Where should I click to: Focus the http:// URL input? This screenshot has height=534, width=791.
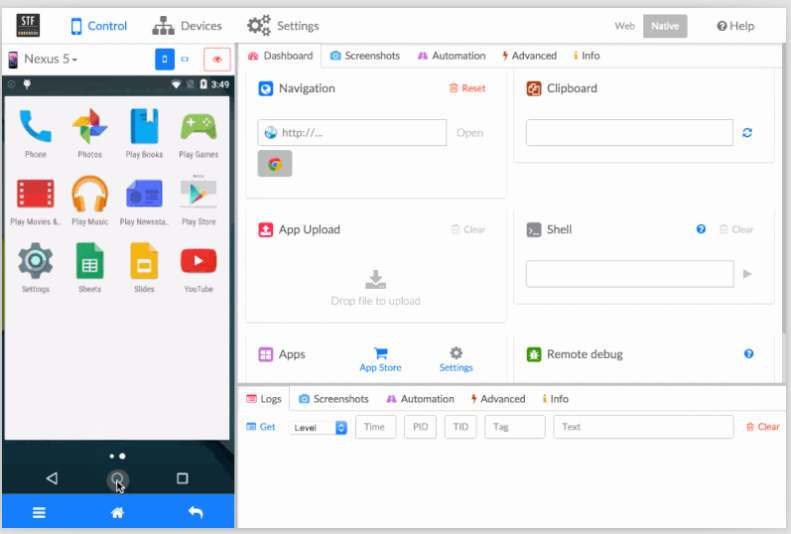(352, 133)
